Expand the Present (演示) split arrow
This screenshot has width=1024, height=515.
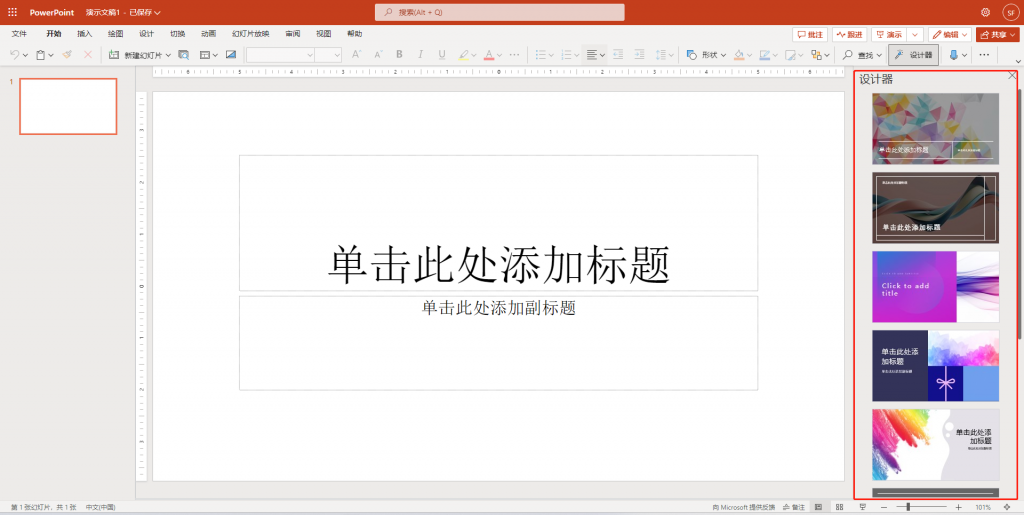click(x=916, y=35)
